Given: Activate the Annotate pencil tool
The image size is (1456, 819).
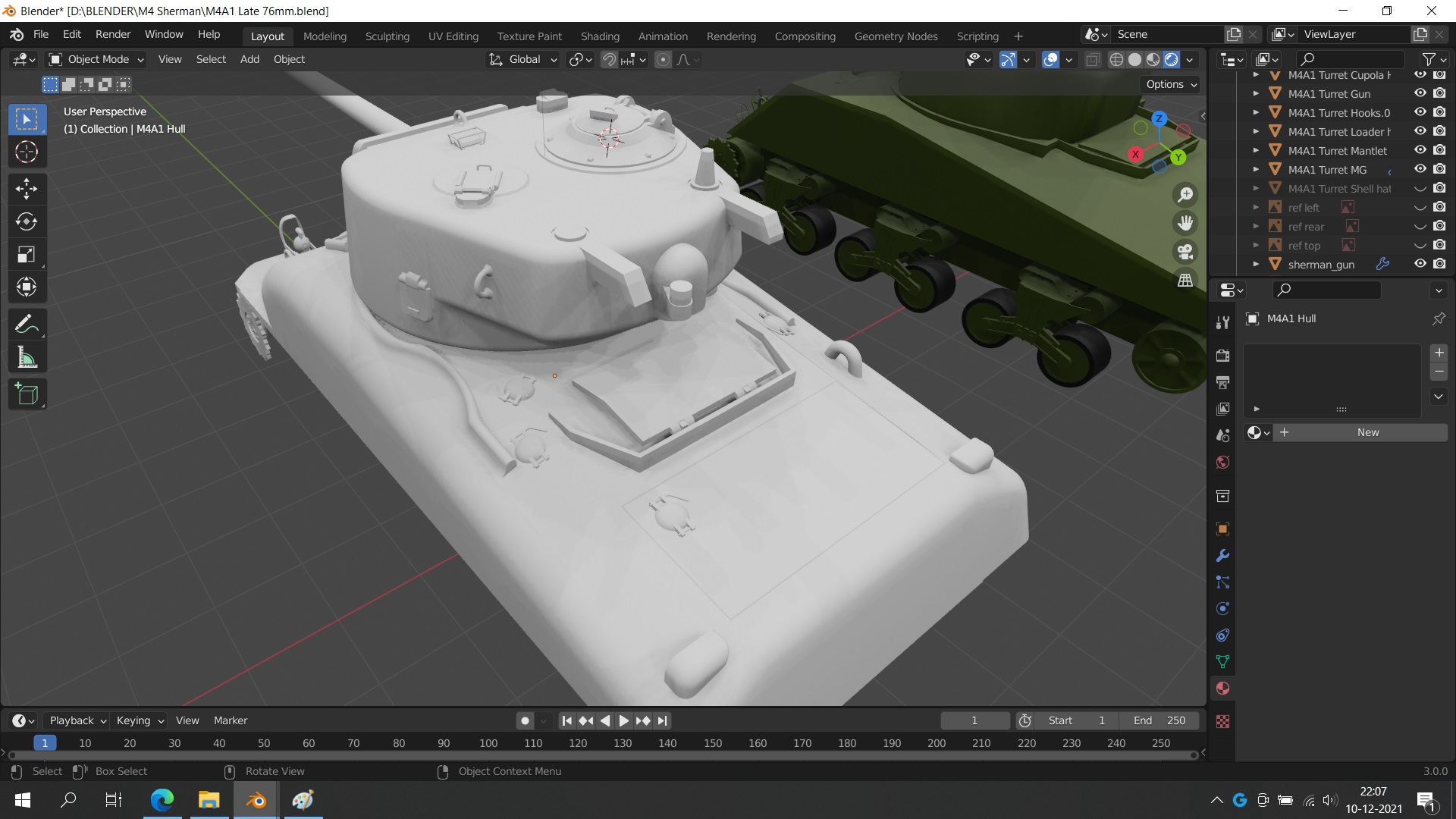Looking at the screenshot, I should (x=27, y=325).
